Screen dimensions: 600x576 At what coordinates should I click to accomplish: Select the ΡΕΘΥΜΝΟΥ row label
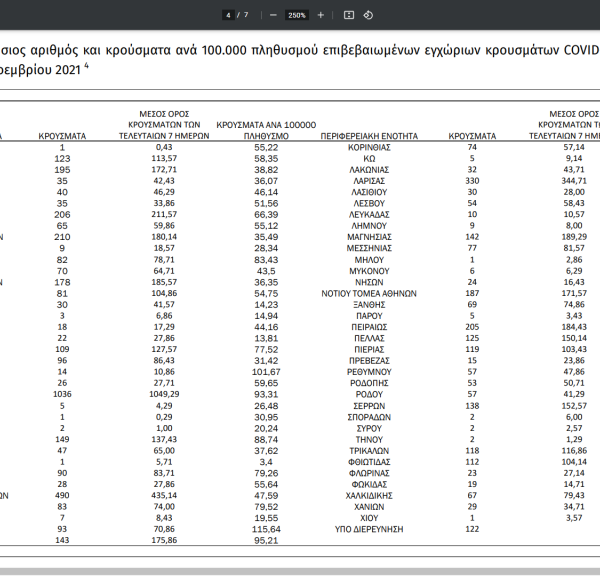point(369,372)
